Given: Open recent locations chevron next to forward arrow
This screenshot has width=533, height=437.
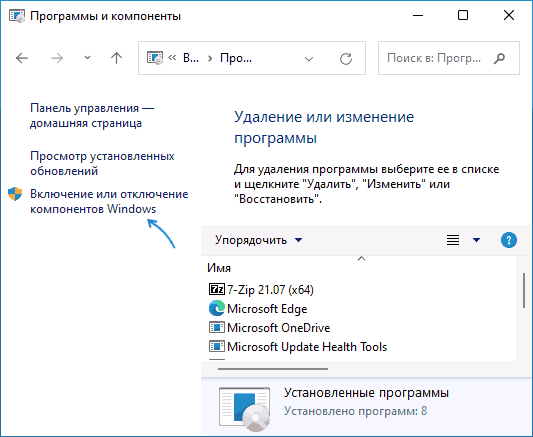Looking at the screenshot, I should pyautogui.click(x=87, y=58).
